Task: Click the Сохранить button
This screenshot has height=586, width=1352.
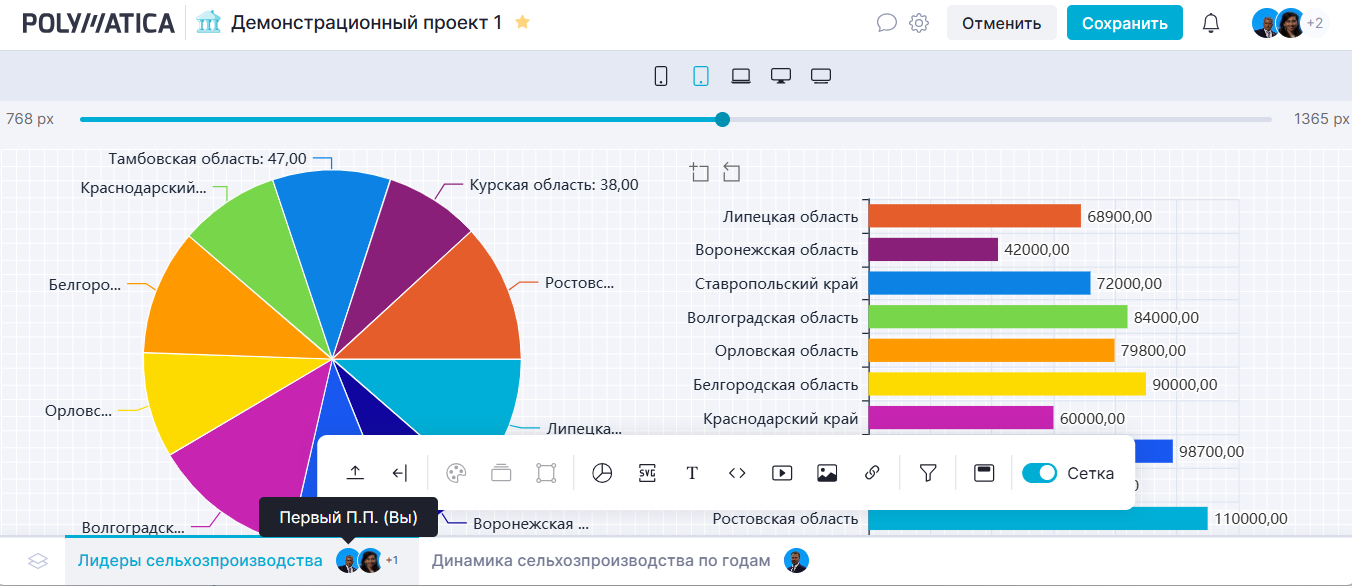Action: [1124, 23]
